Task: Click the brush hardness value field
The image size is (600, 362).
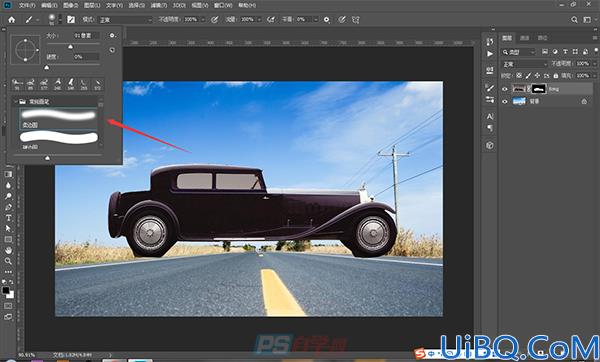Action: click(x=86, y=57)
